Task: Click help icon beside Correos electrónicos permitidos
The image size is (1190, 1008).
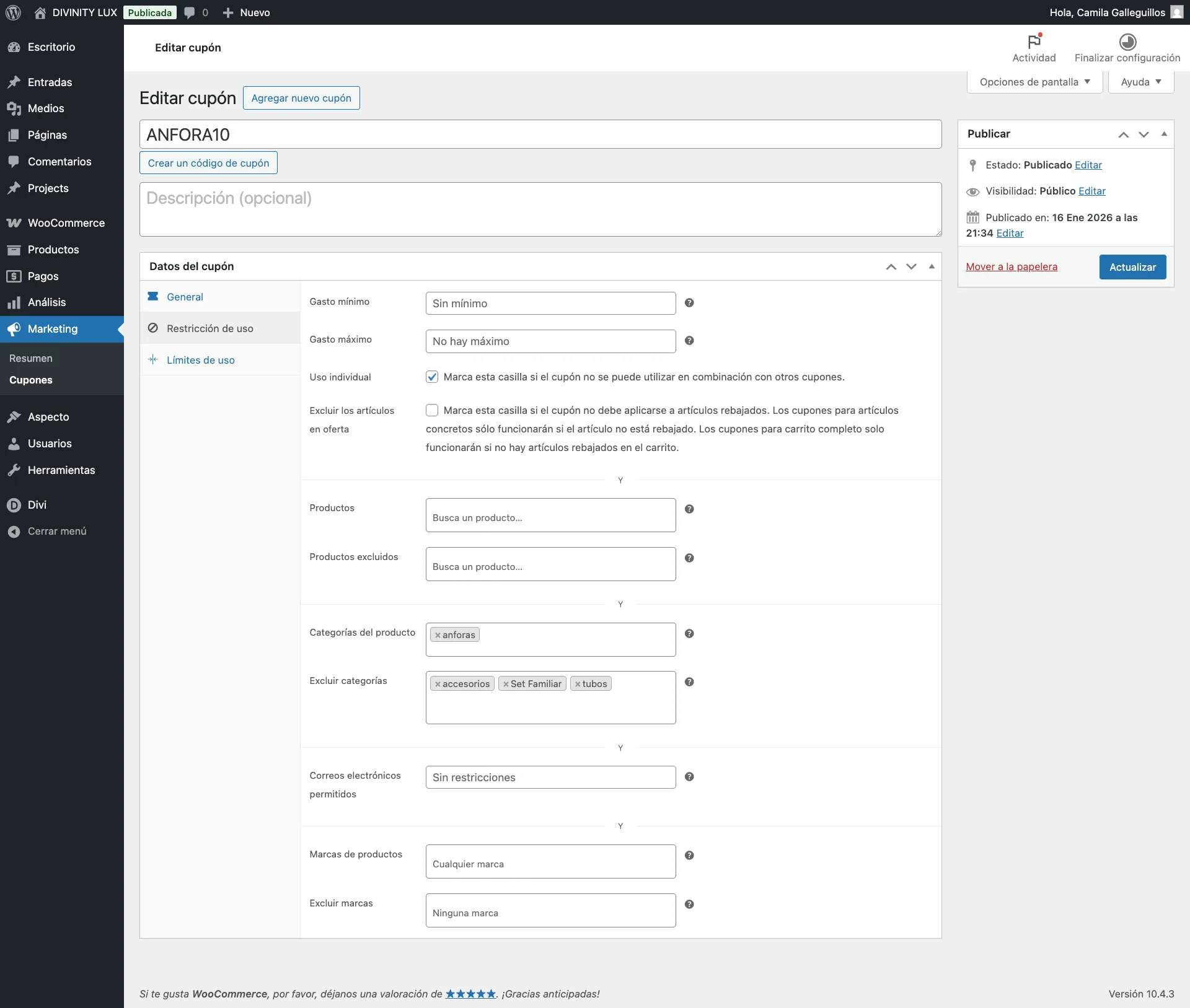Action: click(689, 777)
